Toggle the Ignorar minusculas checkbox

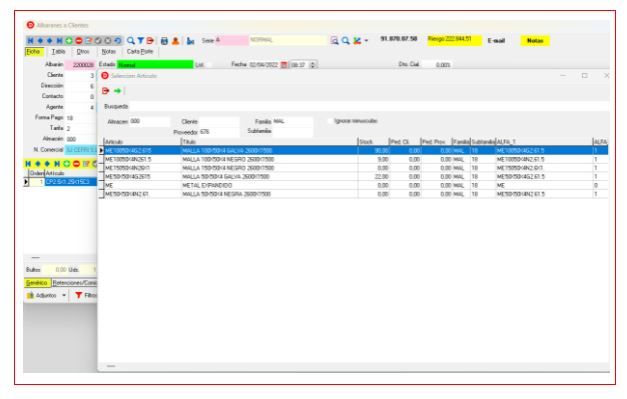330,121
